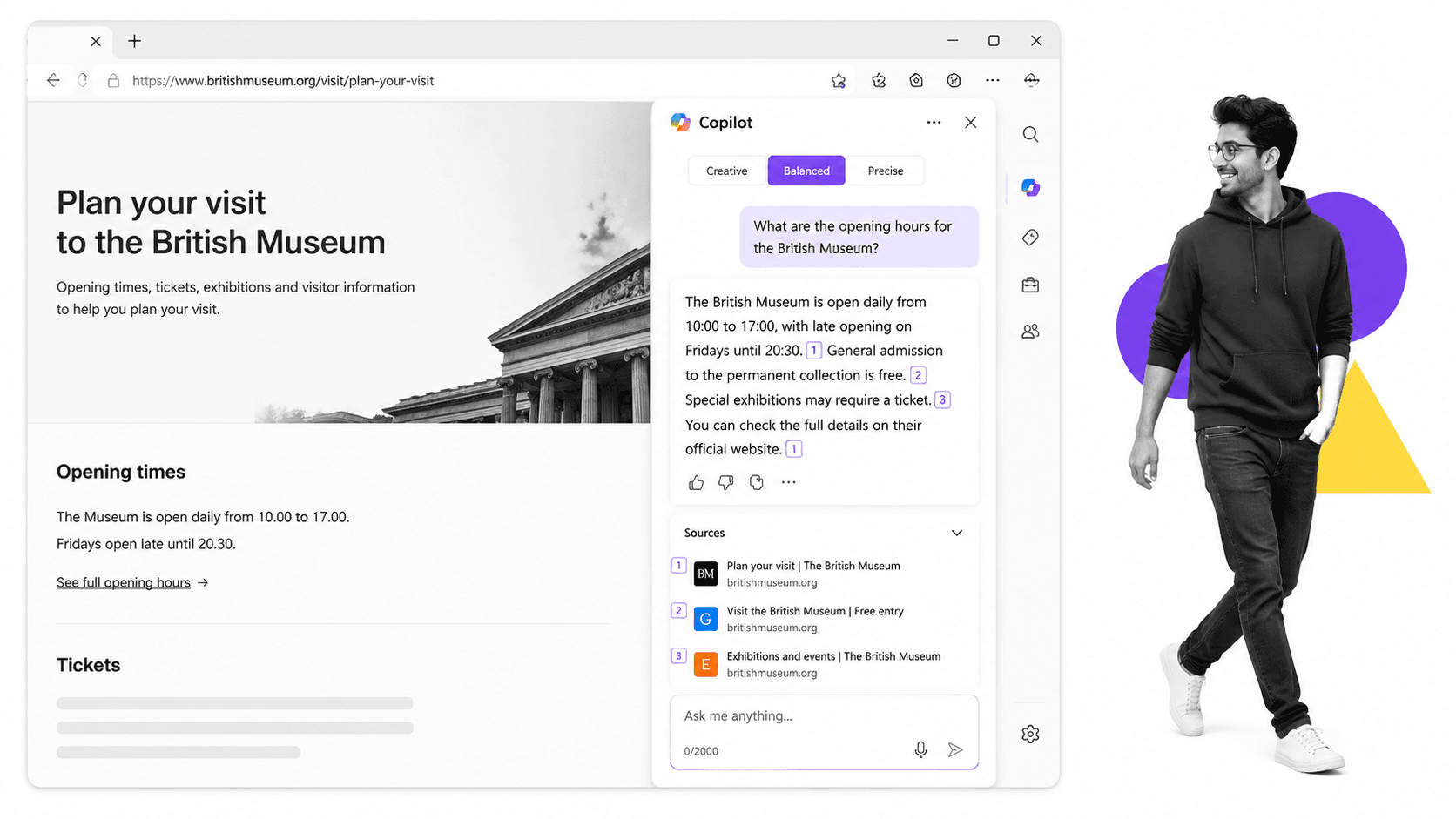Image resolution: width=1456 pixels, height=819 pixels.
Task: Go back using the browser back arrow
Action: (x=53, y=80)
